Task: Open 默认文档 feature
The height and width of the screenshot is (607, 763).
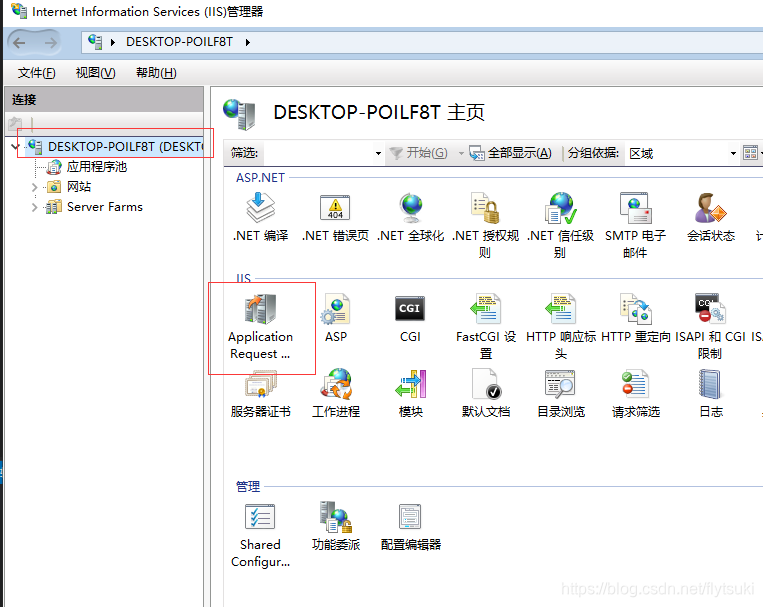Action: [486, 394]
